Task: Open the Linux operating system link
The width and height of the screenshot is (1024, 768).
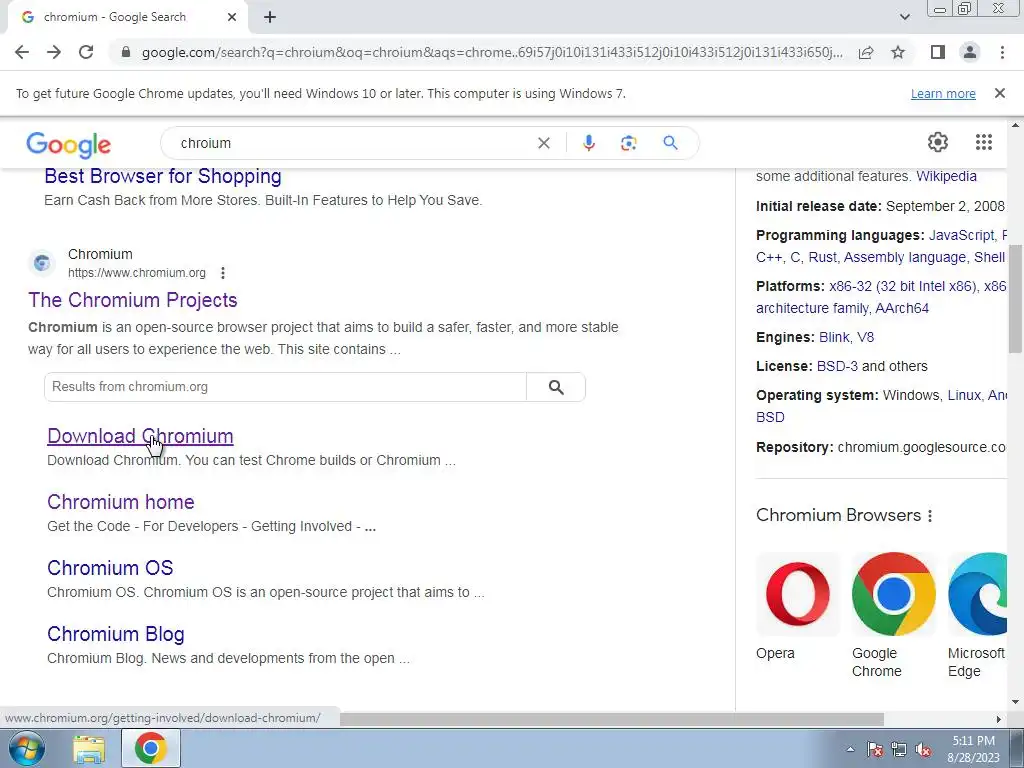Action: point(964,395)
